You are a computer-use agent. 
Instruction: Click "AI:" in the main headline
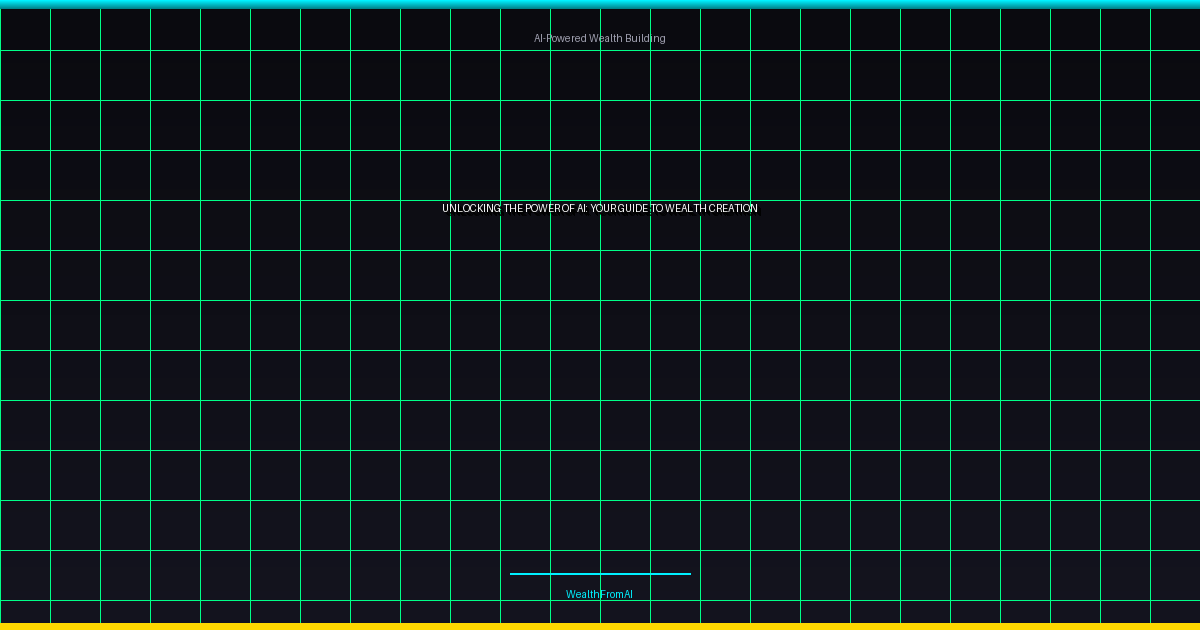[582, 209]
